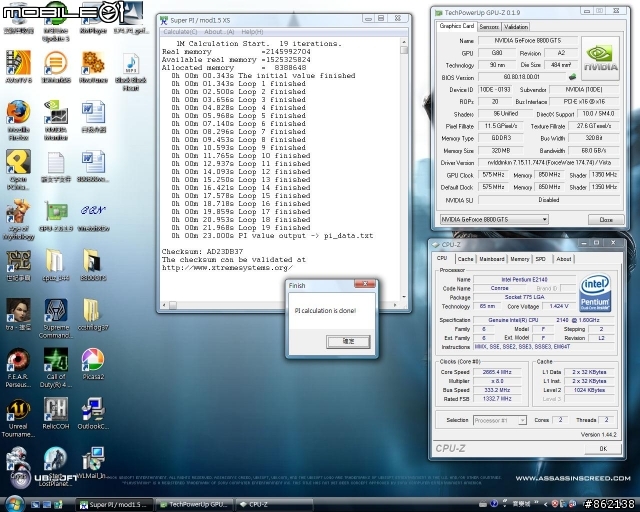Open the About...(A) menu in Super PI
The width and height of the screenshot is (640, 512).
pos(219,32)
